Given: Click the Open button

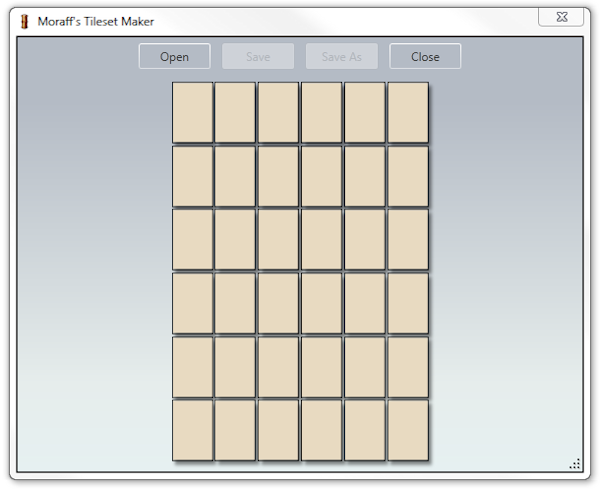Looking at the screenshot, I should tap(174, 56).
